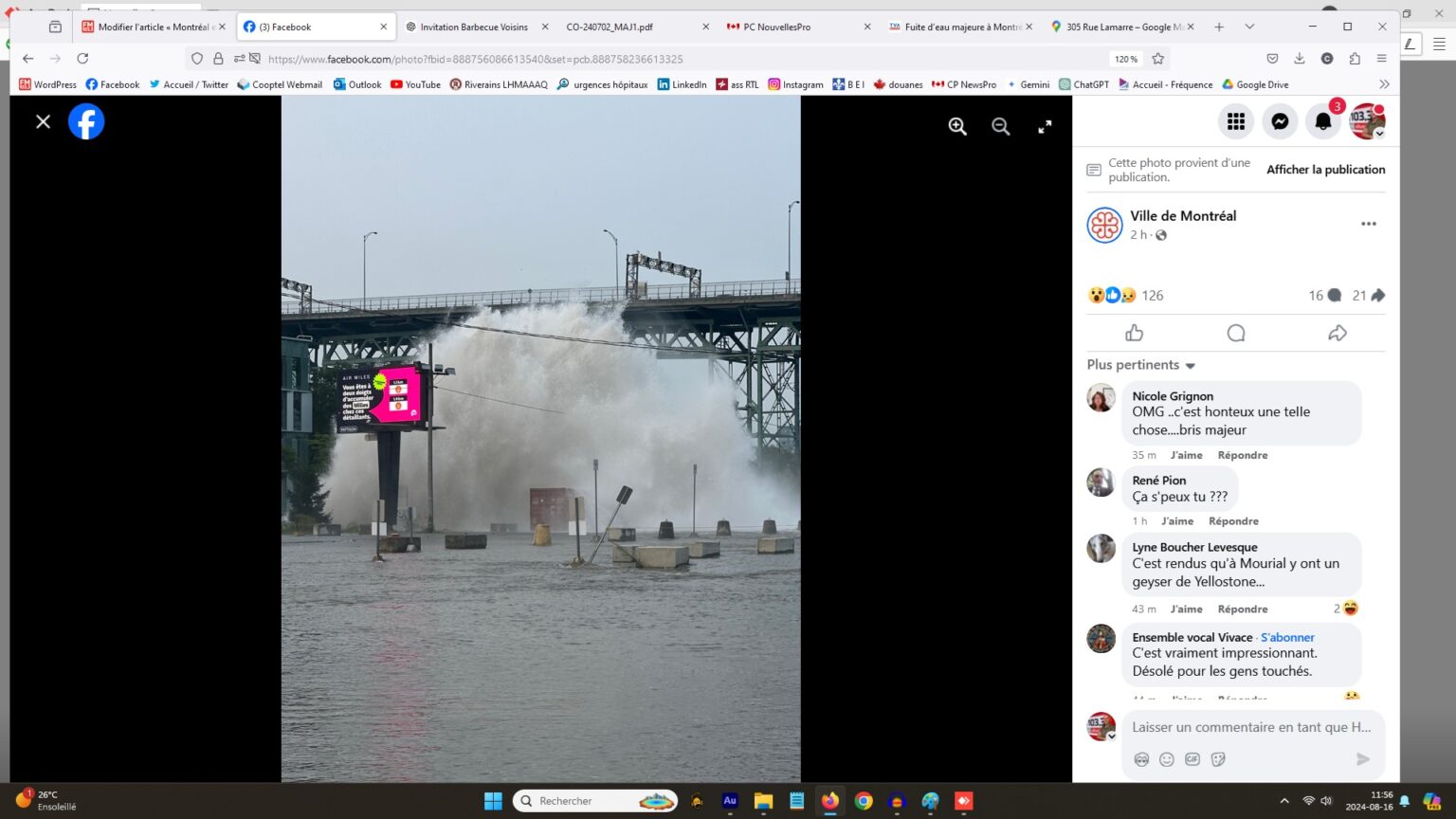This screenshot has height=819, width=1456.
Task: Click the comment bubble icon
Action: tap(1235, 333)
